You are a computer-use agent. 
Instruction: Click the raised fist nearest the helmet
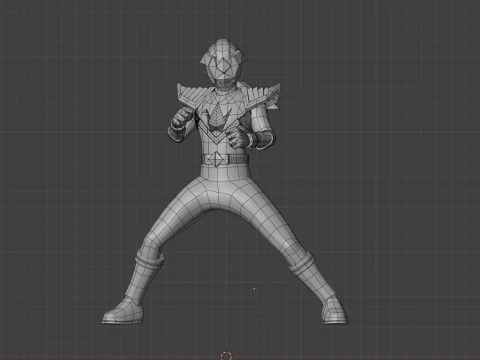pos(182,118)
